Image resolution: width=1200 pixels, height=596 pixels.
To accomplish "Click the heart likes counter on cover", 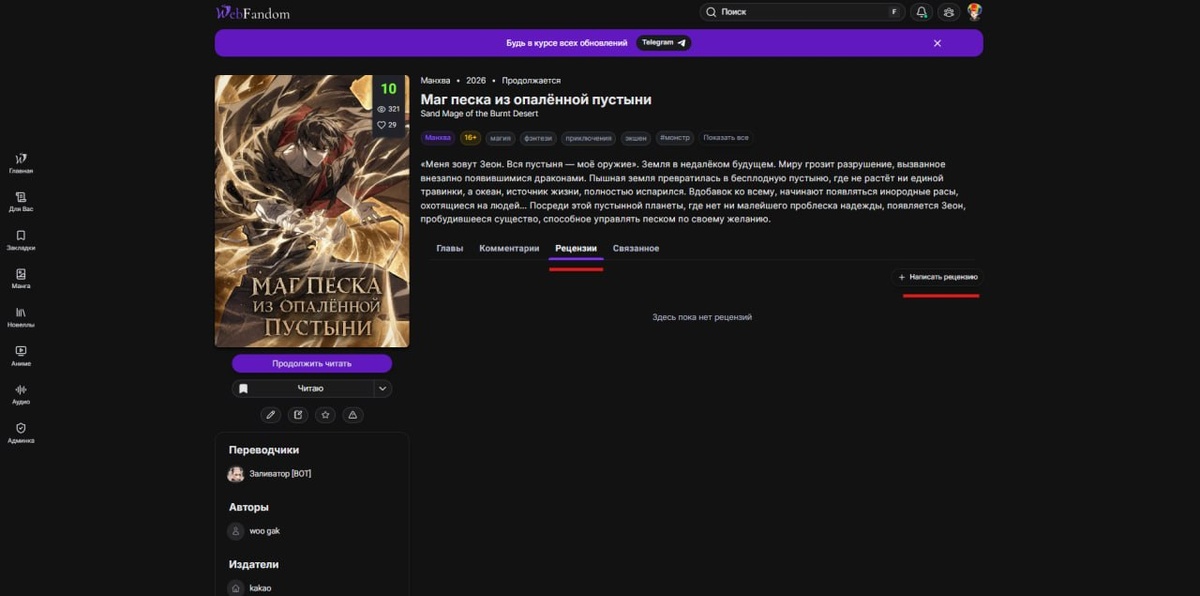I will (387, 125).
